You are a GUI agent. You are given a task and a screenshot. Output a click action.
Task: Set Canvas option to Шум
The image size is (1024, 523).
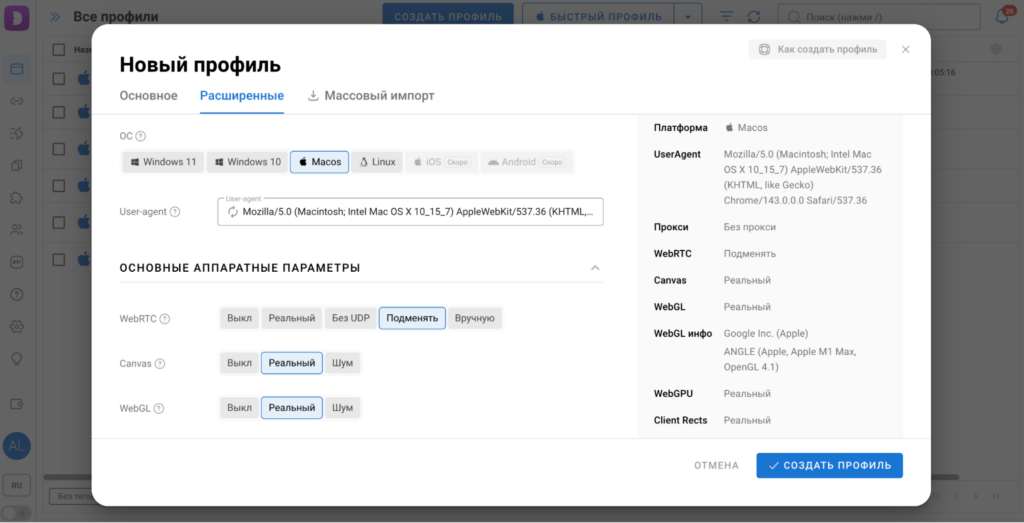pos(342,363)
